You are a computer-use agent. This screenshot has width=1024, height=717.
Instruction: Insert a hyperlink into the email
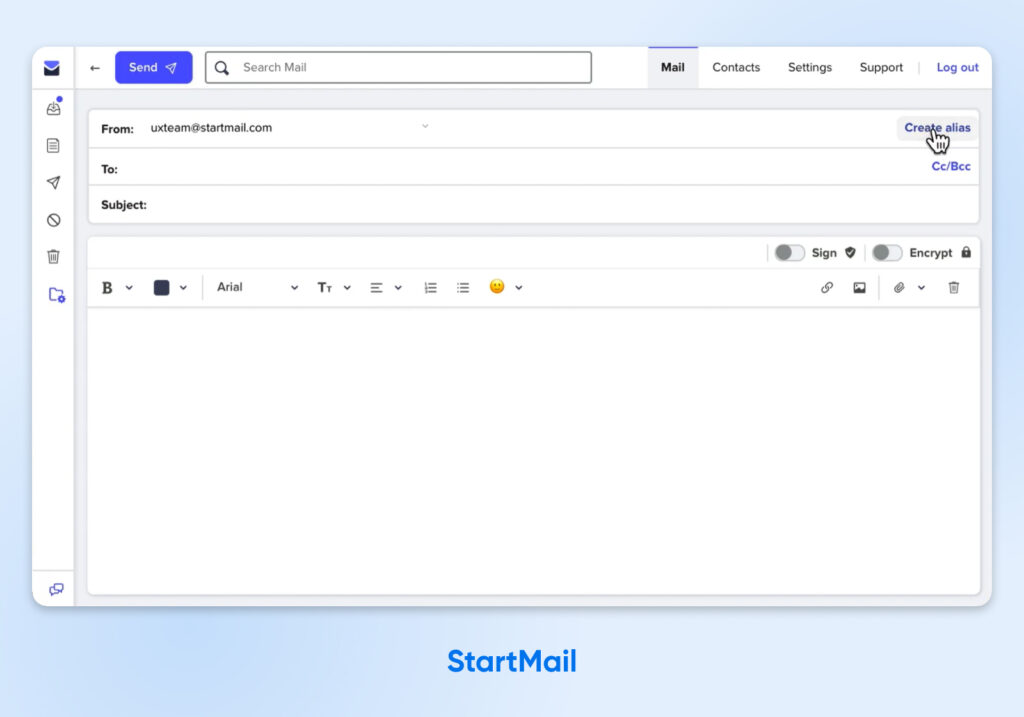click(827, 287)
